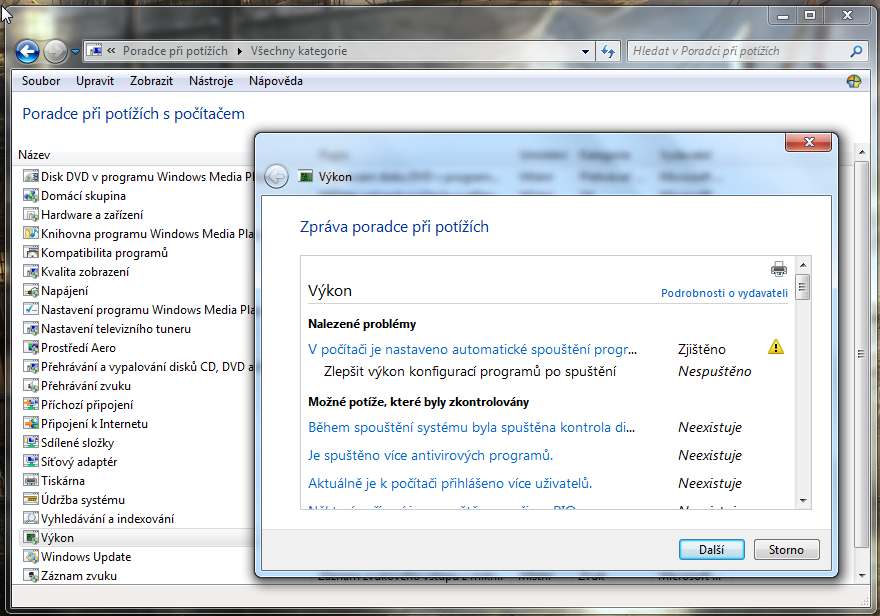Click the Výkon row label in list
This screenshot has height=616, width=880.
(57, 538)
